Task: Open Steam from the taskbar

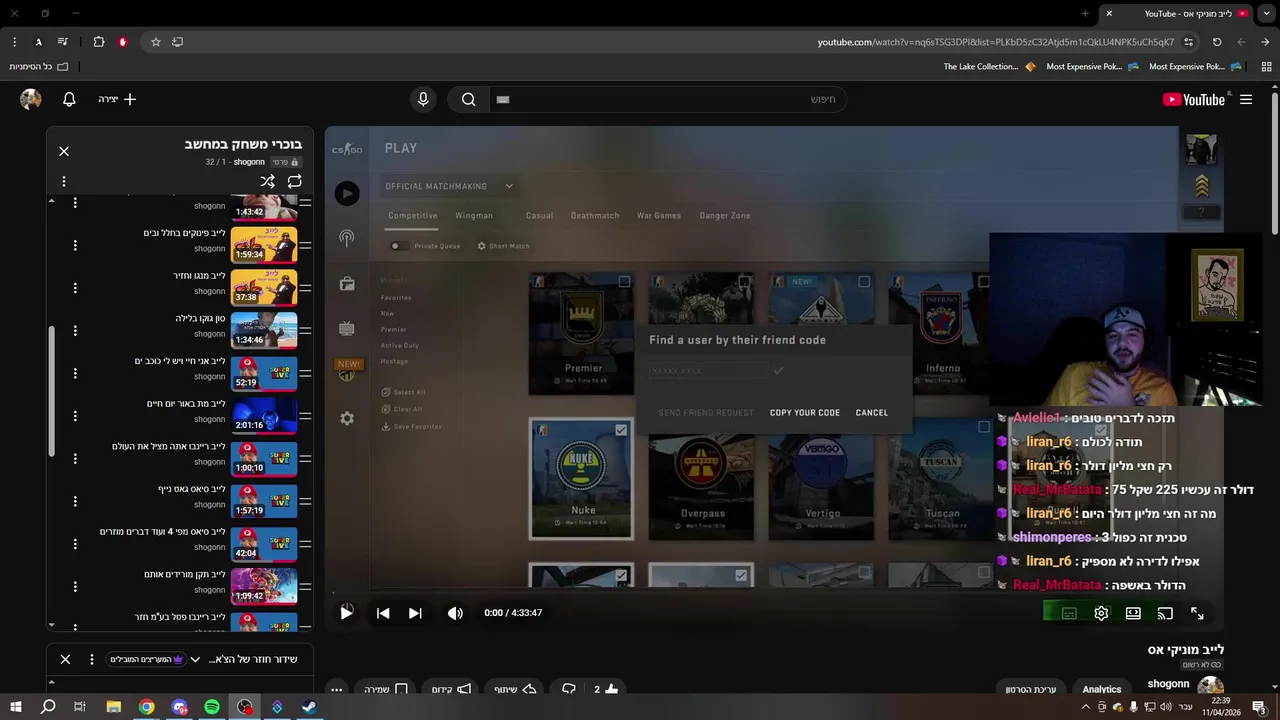Action: coord(309,707)
